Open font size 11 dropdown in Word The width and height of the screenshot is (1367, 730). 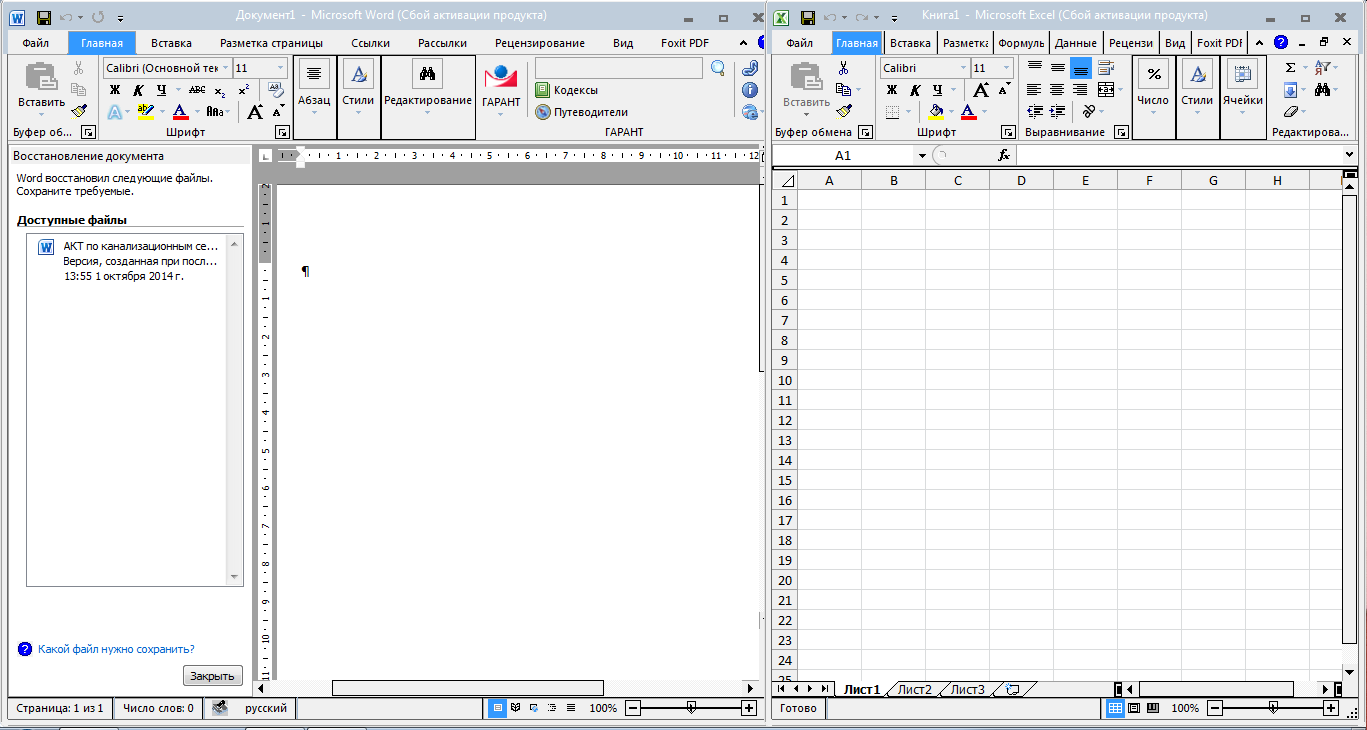tap(279, 68)
